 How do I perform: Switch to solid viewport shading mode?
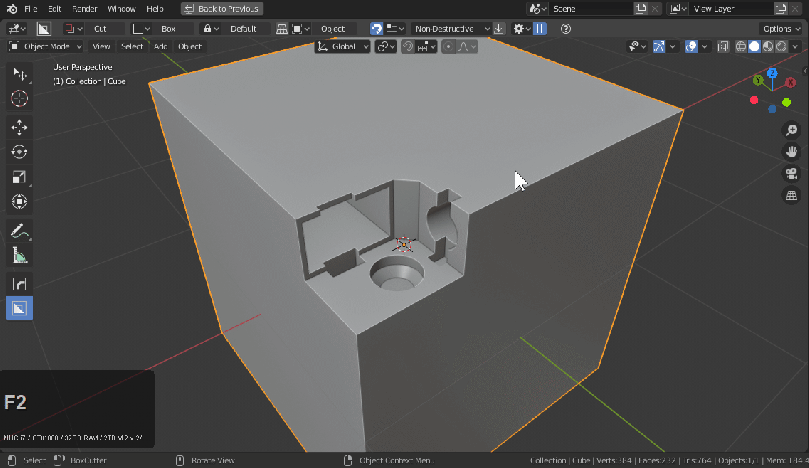coord(755,47)
